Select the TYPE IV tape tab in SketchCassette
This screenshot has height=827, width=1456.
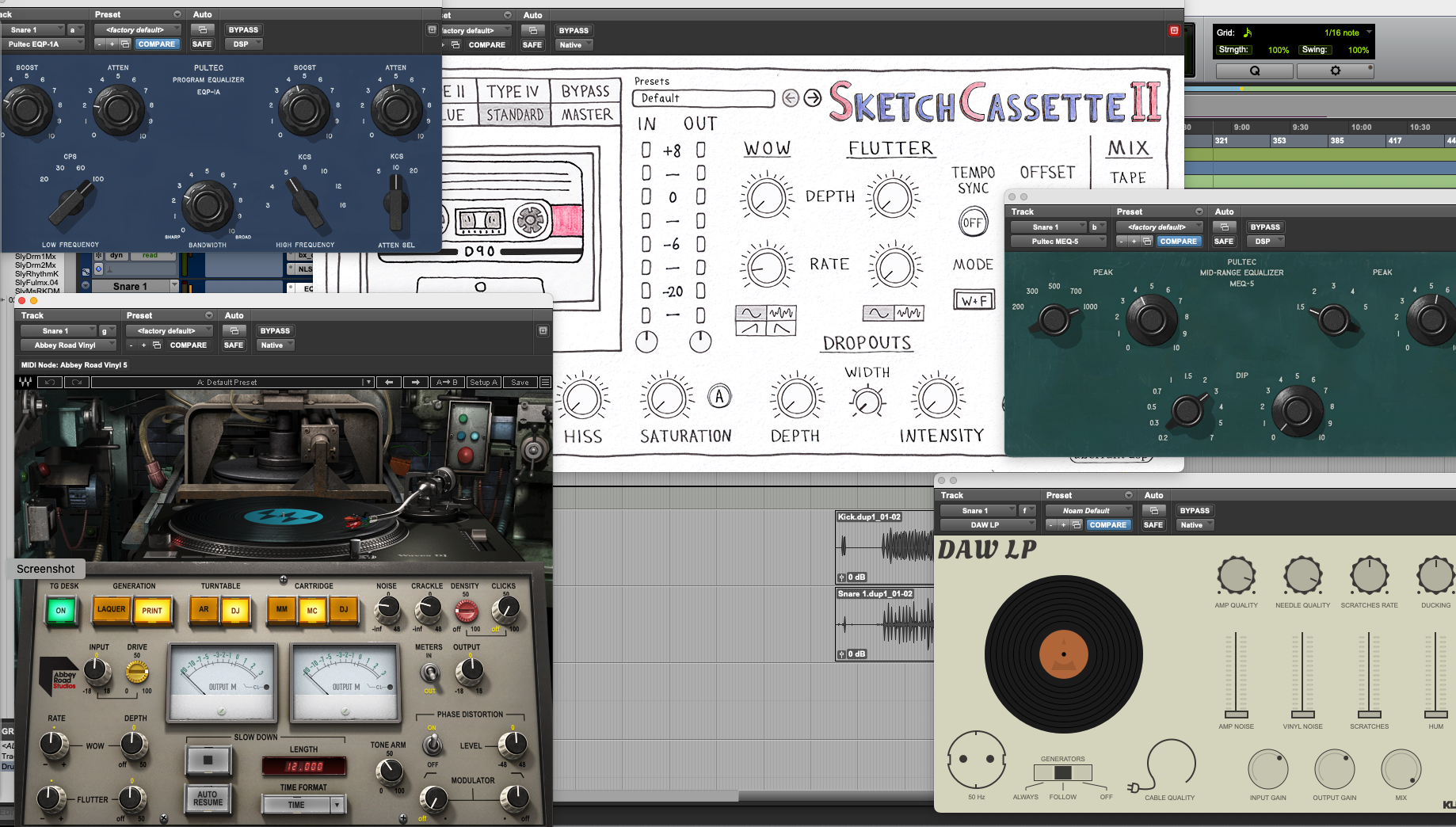[x=513, y=92]
